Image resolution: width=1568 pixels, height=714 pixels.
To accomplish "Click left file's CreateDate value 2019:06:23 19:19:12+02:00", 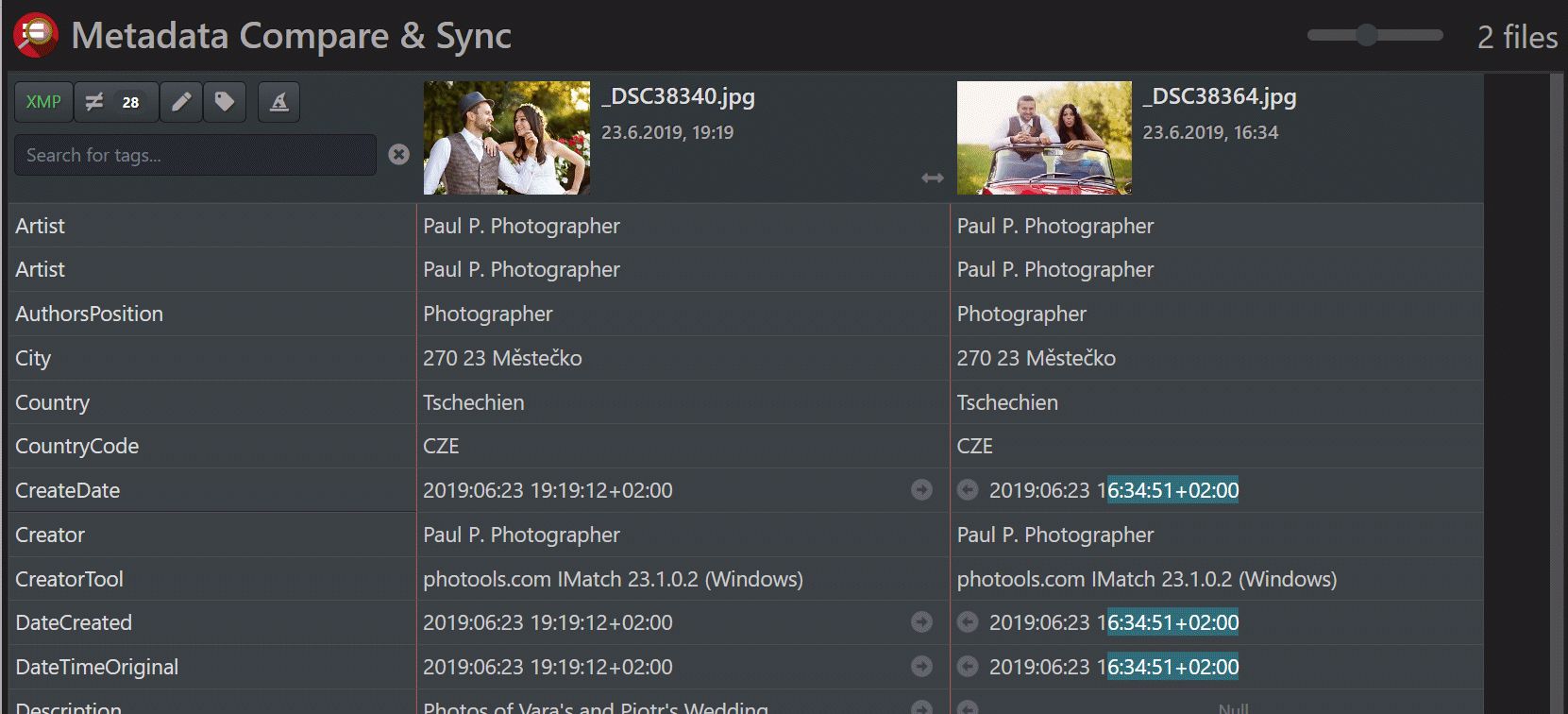I will click(548, 490).
